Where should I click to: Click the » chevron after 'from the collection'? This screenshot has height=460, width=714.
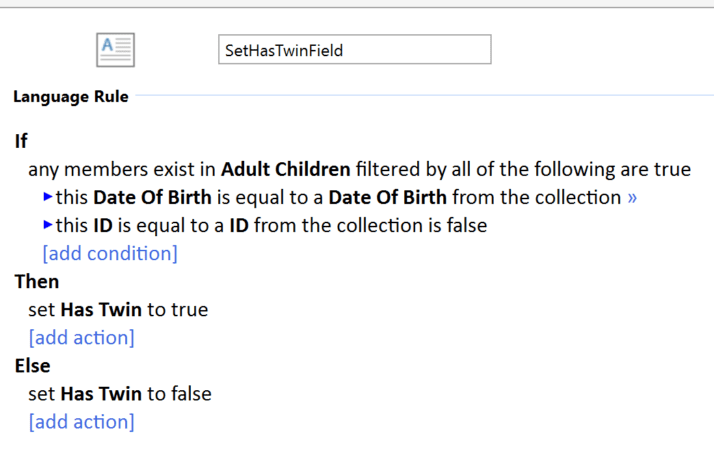tap(631, 198)
